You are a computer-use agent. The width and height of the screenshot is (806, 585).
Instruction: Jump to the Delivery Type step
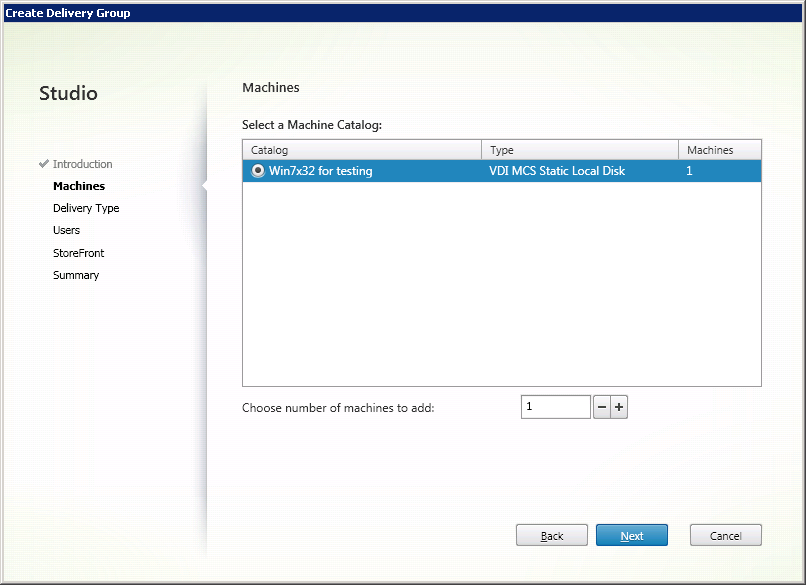[x=86, y=208]
